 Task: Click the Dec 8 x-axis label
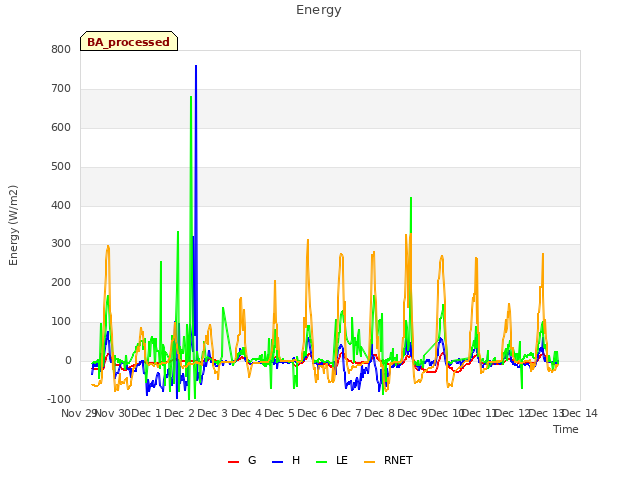379,413
